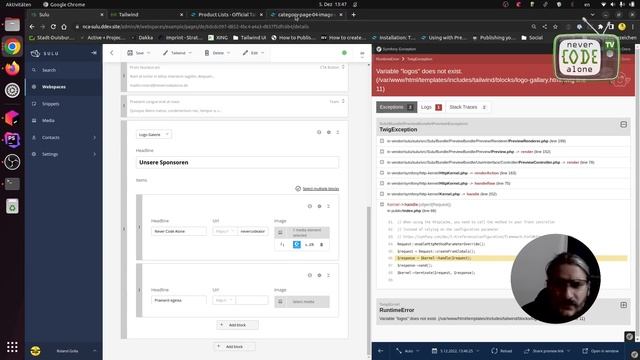Open the Edit dropdown in the toolbar
Image resolution: width=640 pixels, height=360 pixels.
point(253,53)
